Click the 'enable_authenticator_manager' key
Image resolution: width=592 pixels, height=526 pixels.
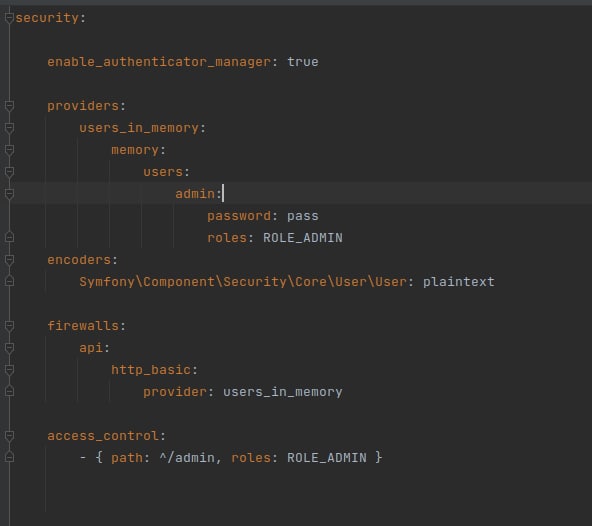point(159,62)
